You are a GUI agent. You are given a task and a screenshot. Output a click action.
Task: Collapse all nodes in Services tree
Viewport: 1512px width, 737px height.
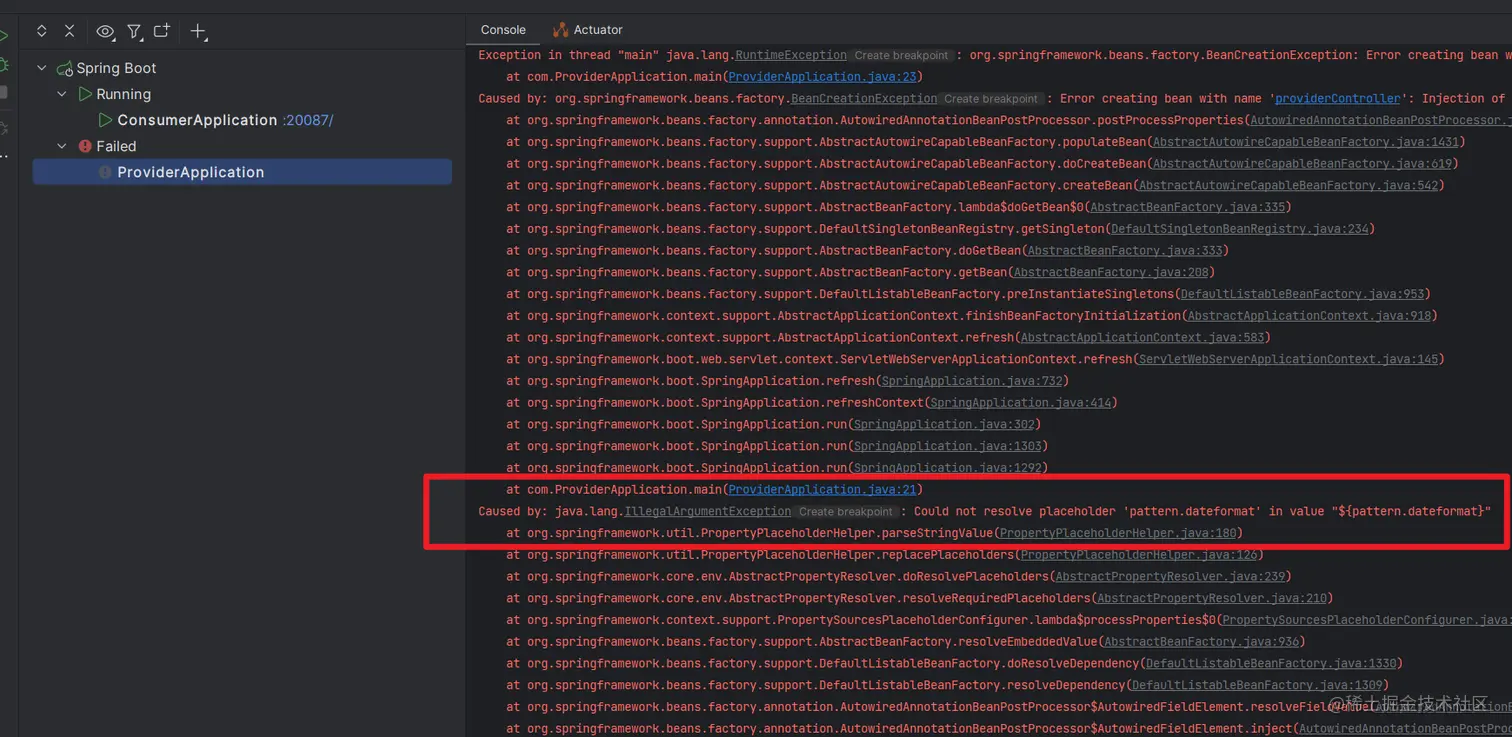(x=69, y=31)
